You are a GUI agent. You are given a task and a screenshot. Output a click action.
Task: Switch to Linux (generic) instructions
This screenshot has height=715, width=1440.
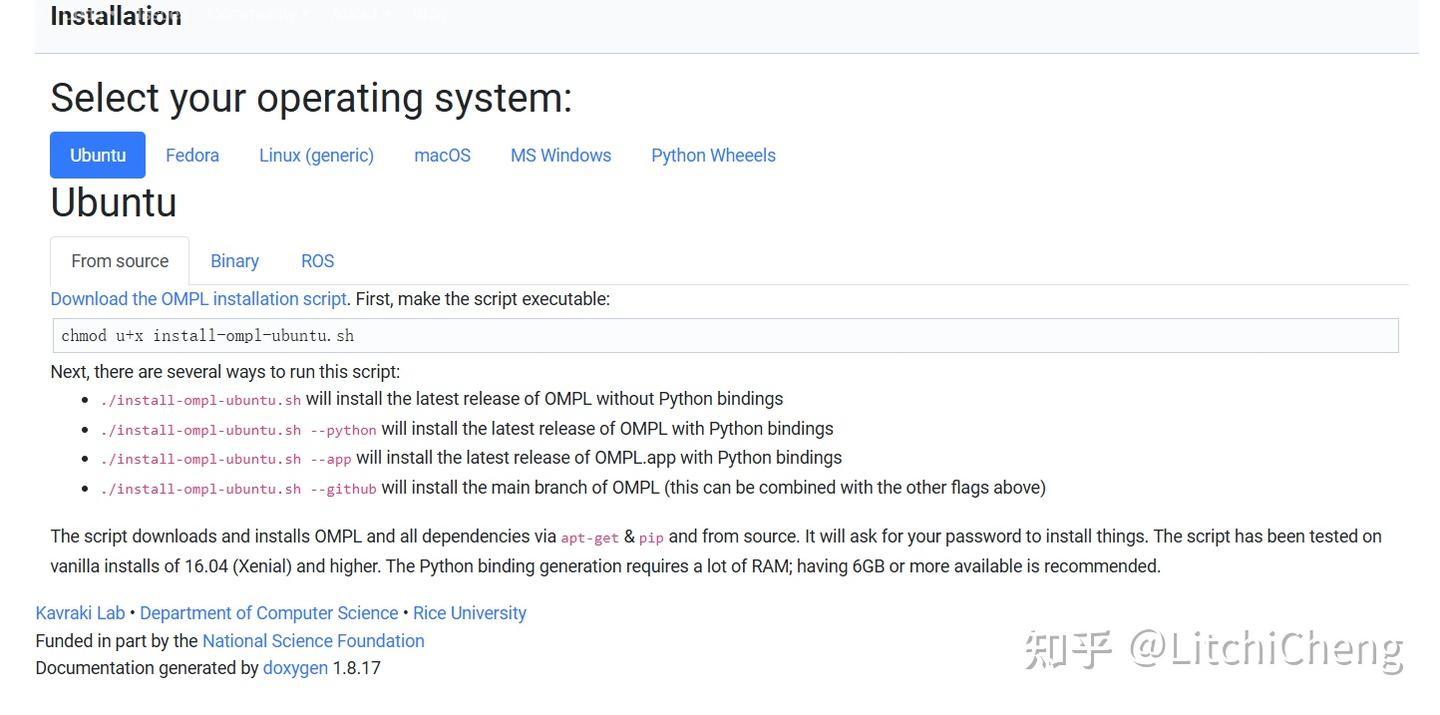click(316, 155)
